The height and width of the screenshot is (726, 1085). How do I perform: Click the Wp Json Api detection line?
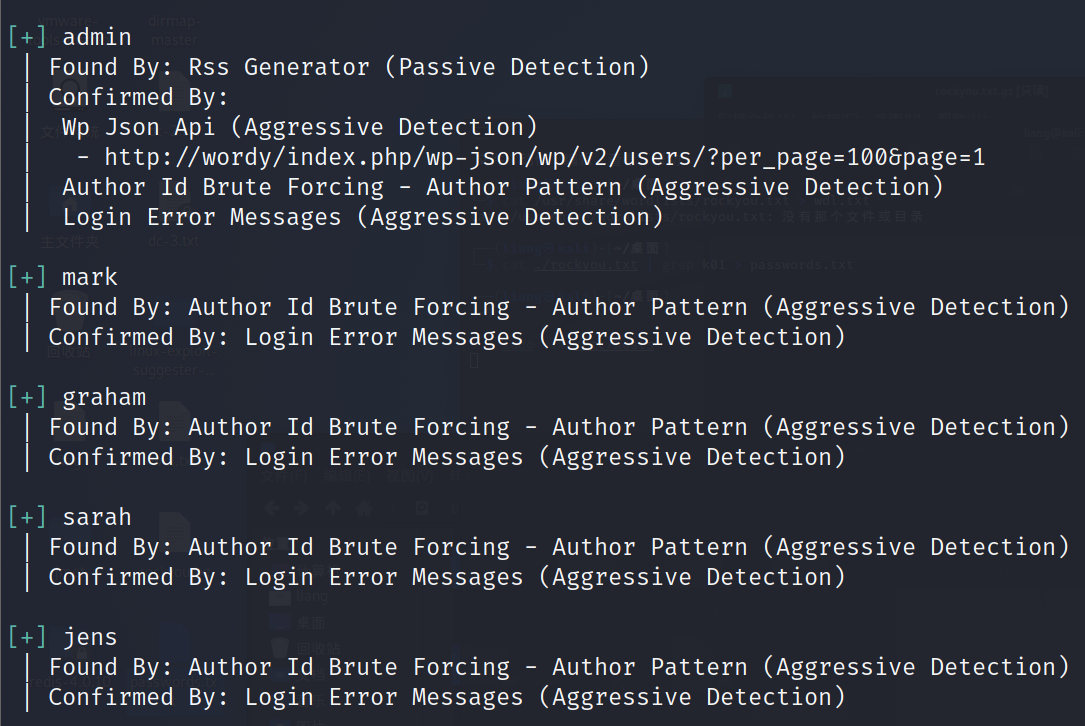[x=299, y=127]
